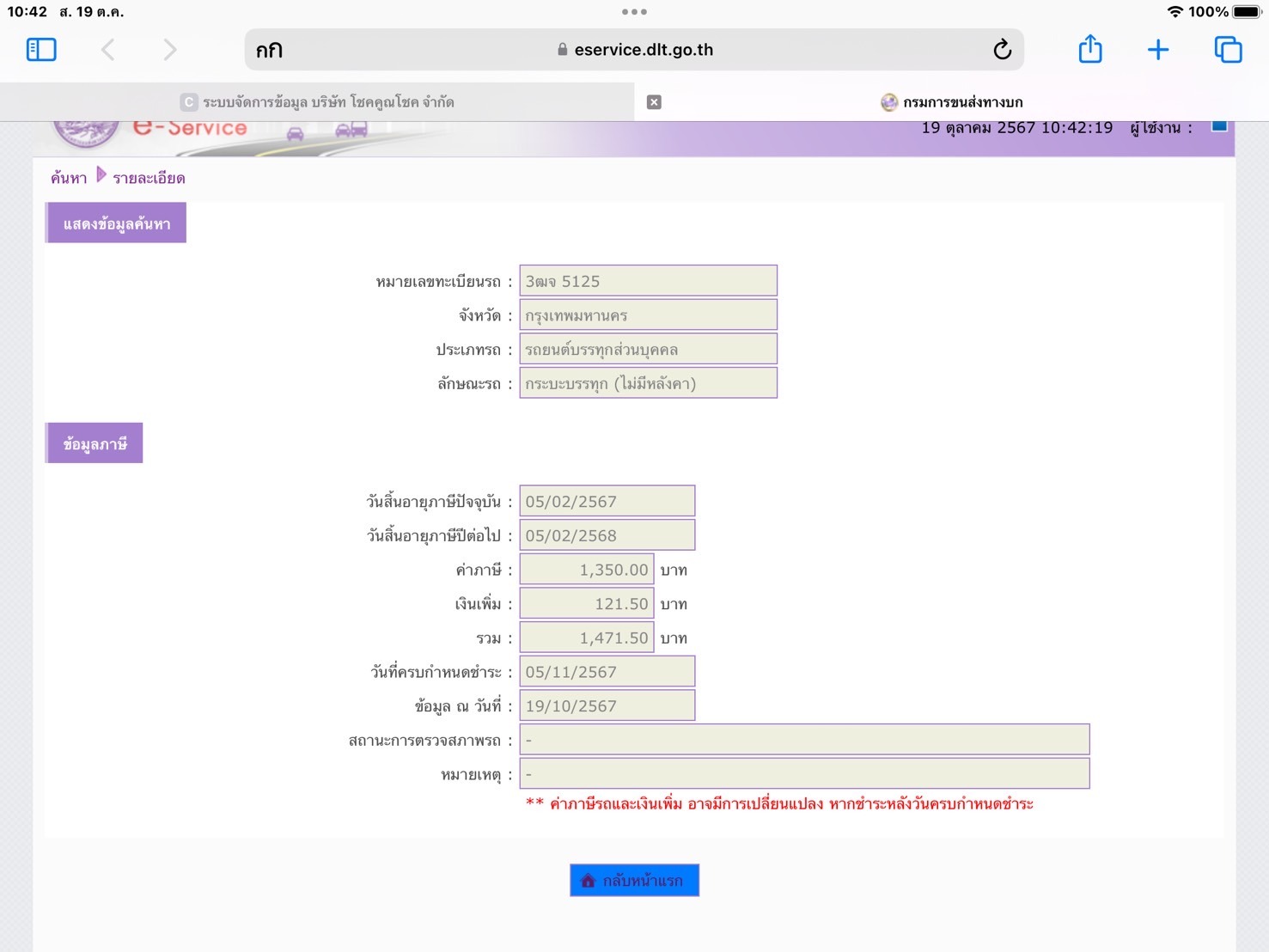1269x952 pixels.
Task: Select the สถานะการตรวจสภาพรถ field
Action: (804, 740)
